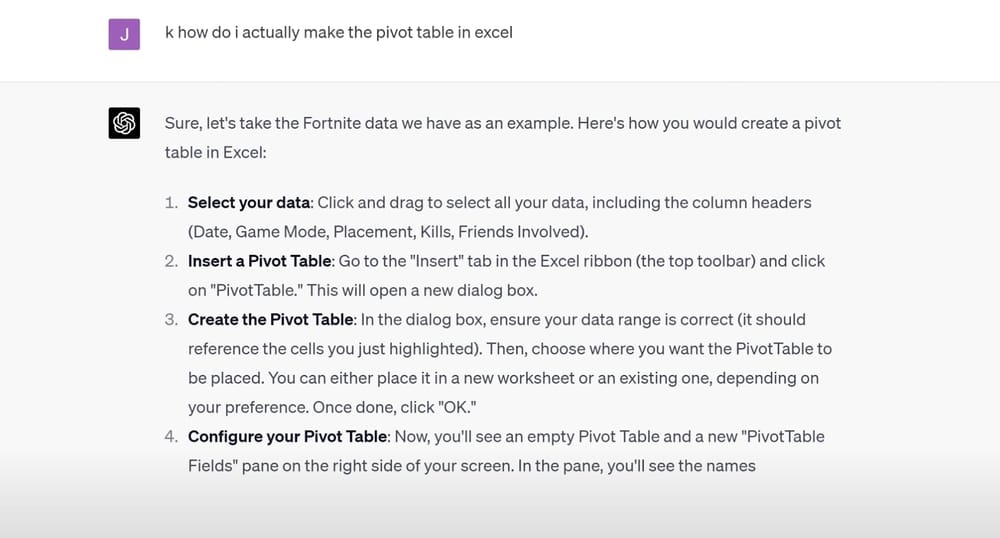Screen dimensions: 1000x538
Task: Click list number 2 in the steps
Action: [x=171, y=261]
